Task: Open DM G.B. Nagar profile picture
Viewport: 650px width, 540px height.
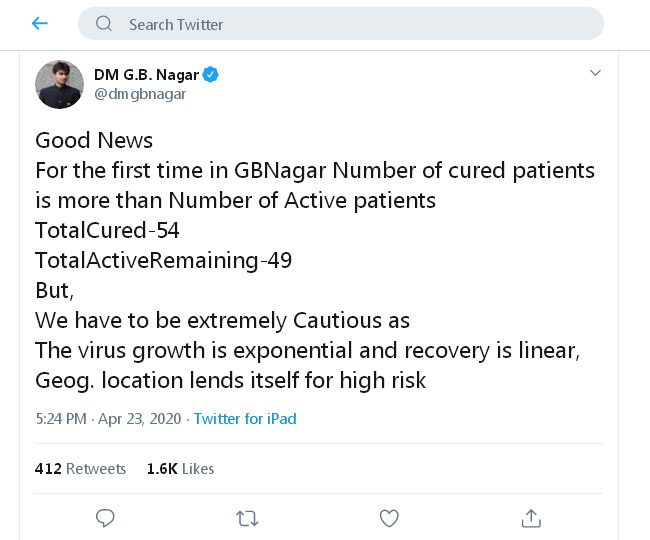Action: (59, 84)
